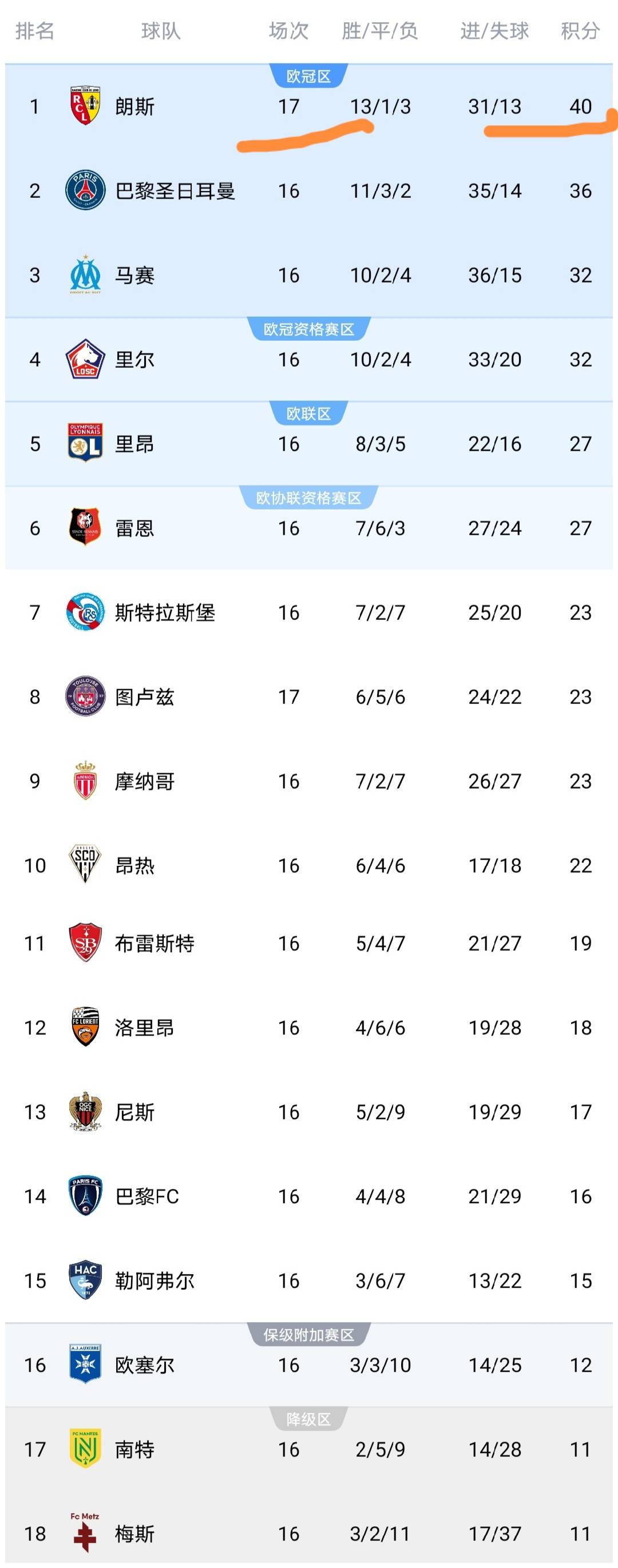Click the AS Monaco crest
The height and width of the screenshot is (1568, 618).
[x=85, y=781]
